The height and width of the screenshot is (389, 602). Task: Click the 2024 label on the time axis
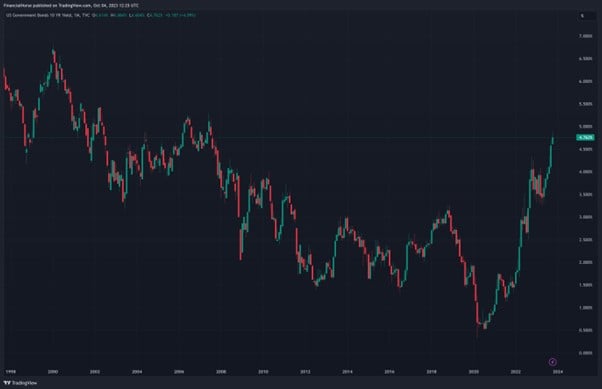click(557, 372)
